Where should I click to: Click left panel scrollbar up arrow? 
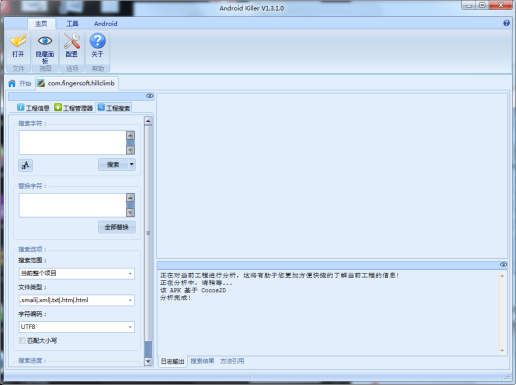(148, 121)
